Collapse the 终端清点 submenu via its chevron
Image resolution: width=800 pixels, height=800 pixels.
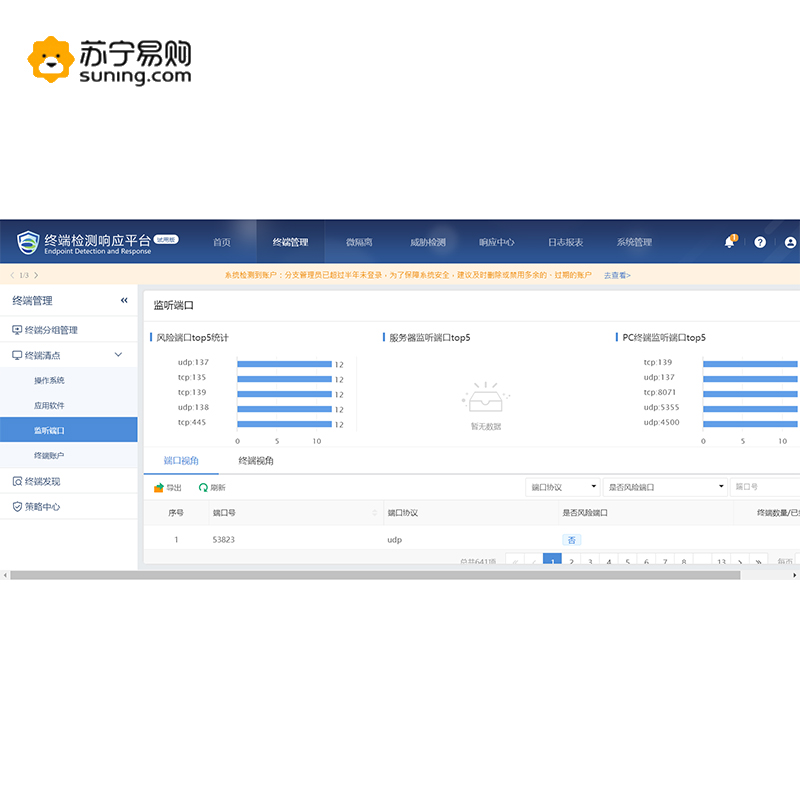(118, 354)
